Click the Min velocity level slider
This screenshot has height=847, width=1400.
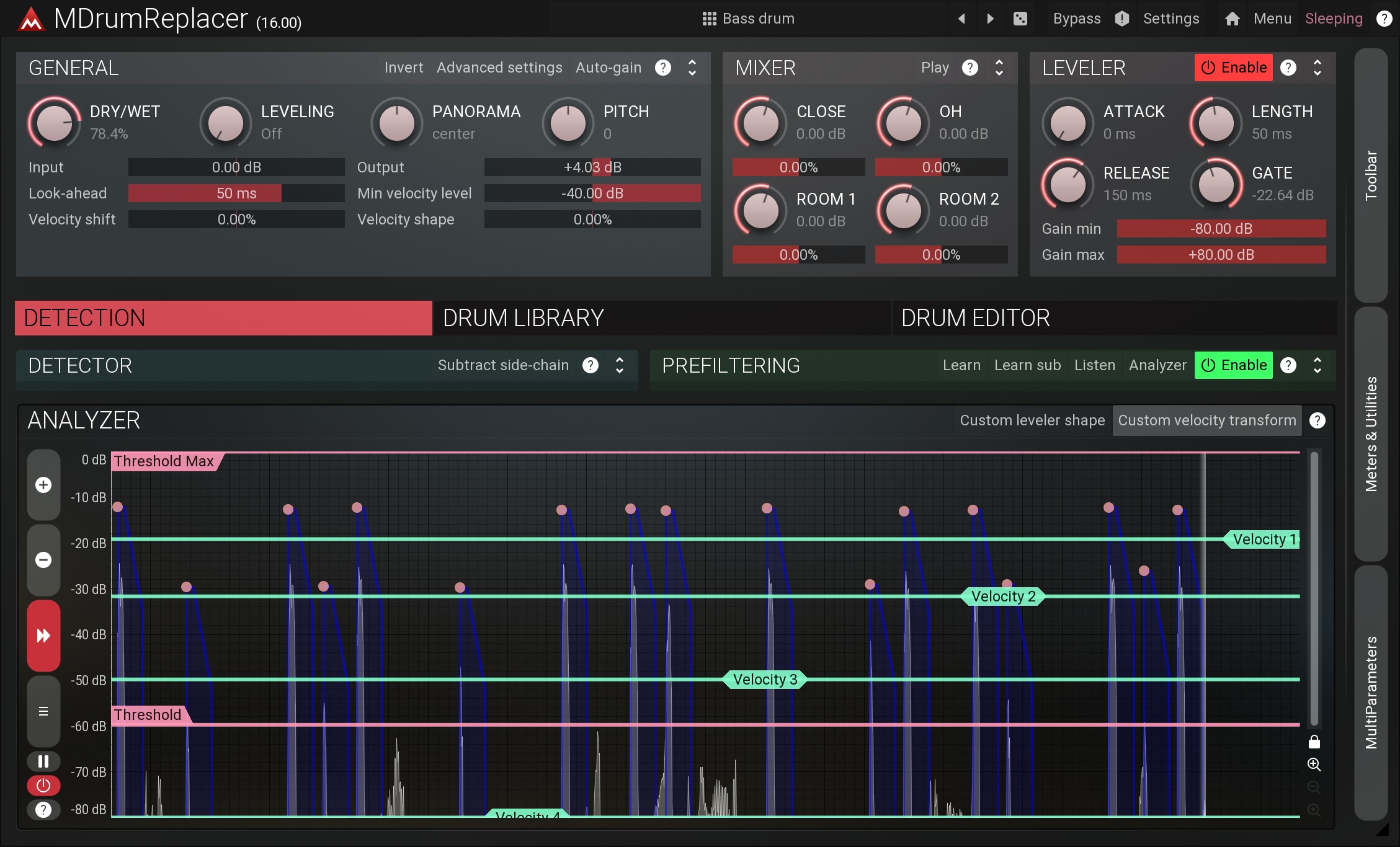592,193
